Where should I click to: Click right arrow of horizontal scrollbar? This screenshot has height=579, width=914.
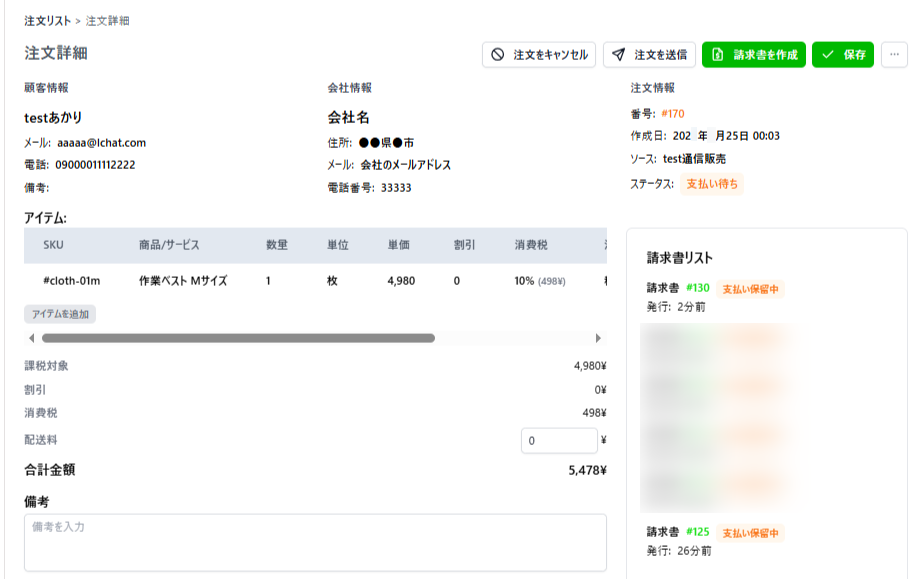[599, 338]
